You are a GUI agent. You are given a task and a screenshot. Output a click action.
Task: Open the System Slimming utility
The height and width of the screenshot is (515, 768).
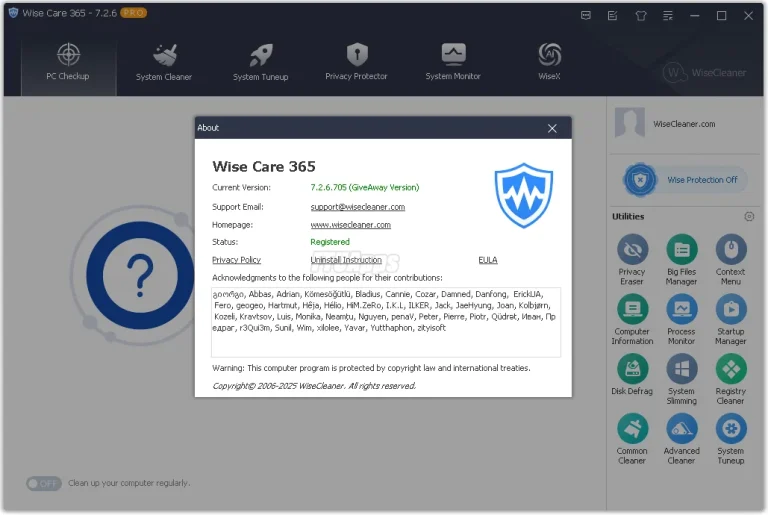click(x=681, y=371)
